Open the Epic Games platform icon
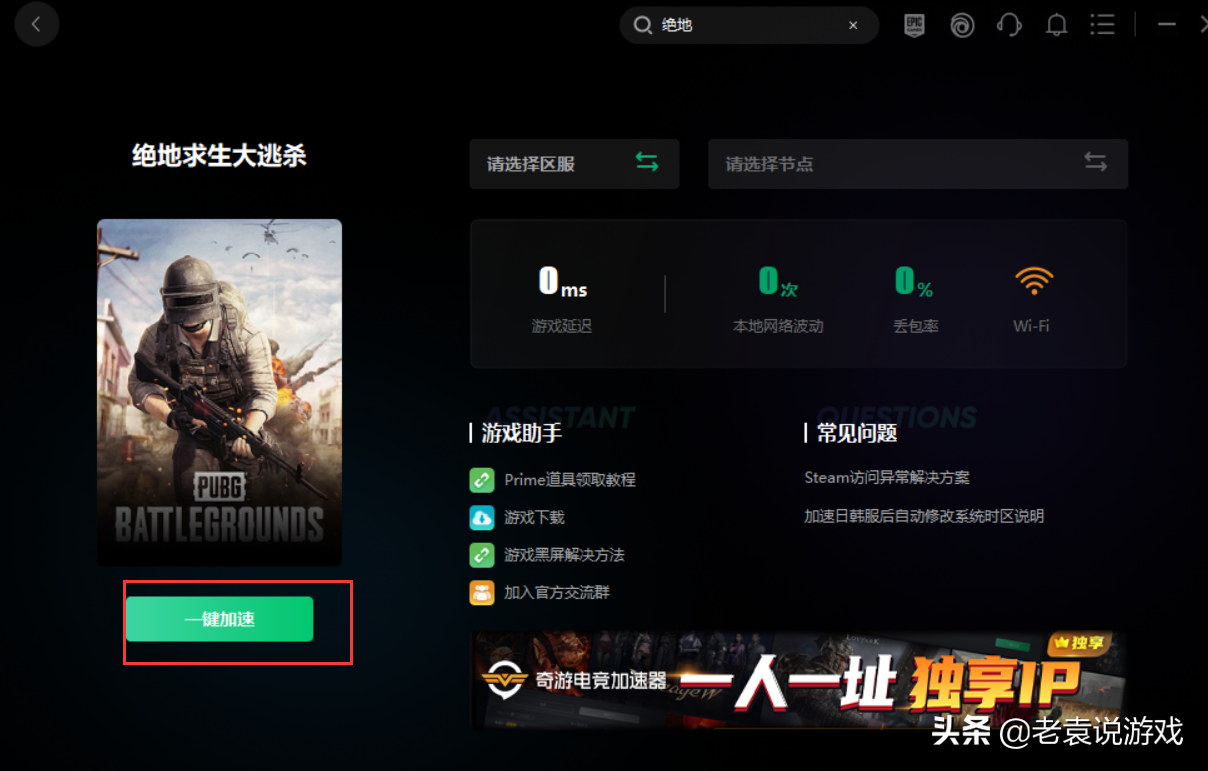The width and height of the screenshot is (1208, 771). click(x=914, y=25)
